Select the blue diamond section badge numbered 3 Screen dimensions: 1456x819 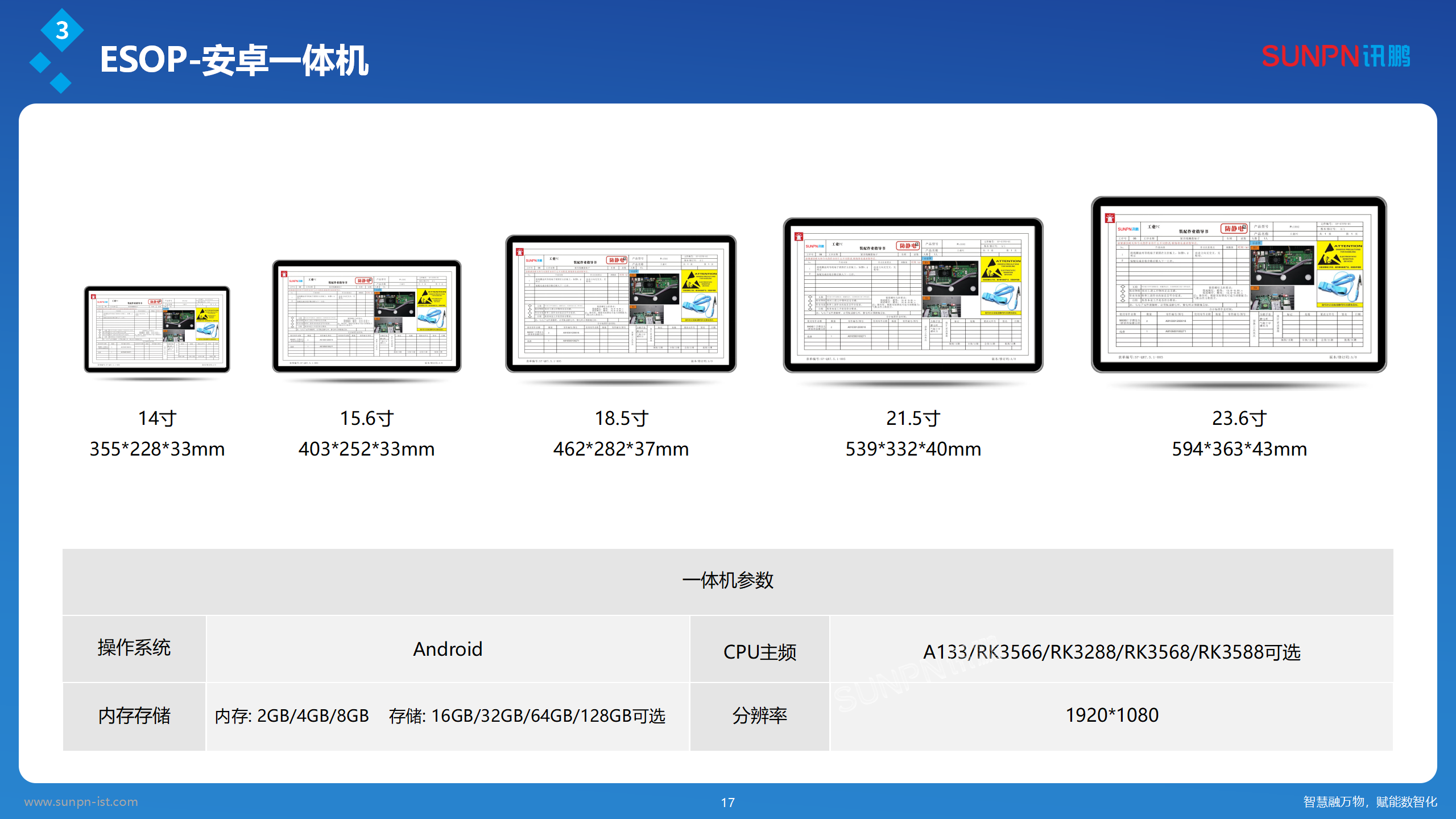pyautogui.click(x=63, y=31)
